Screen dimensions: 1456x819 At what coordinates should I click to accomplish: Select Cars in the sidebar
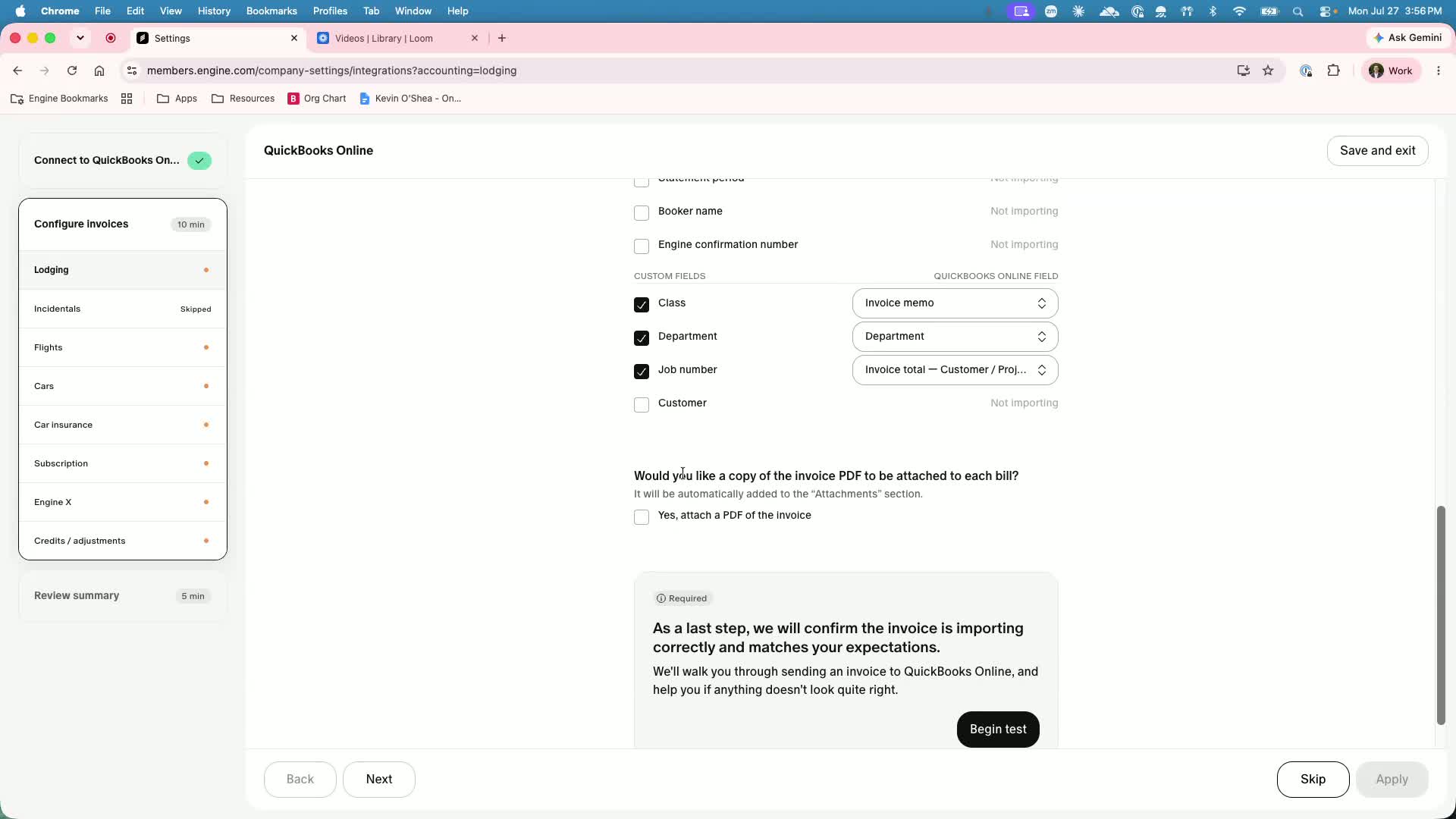123,386
